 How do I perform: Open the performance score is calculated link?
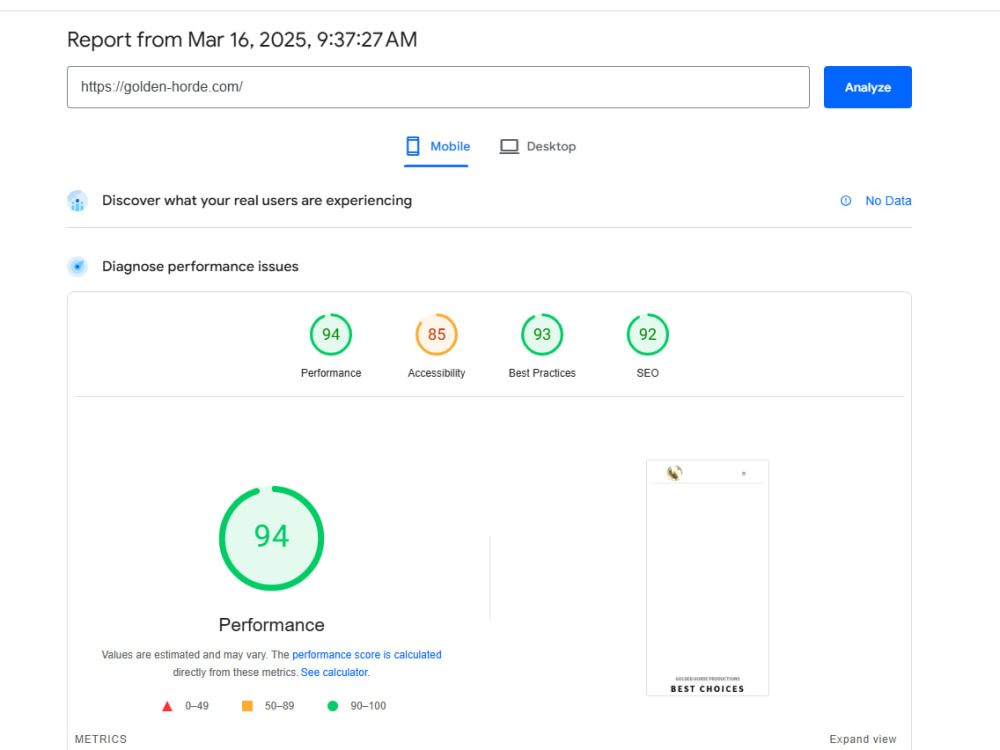coord(367,655)
